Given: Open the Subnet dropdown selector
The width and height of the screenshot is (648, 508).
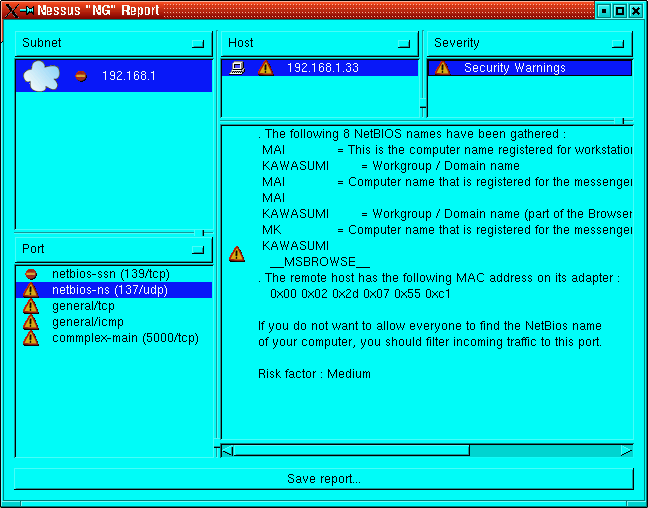Looking at the screenshot, I should coord(198,44).
